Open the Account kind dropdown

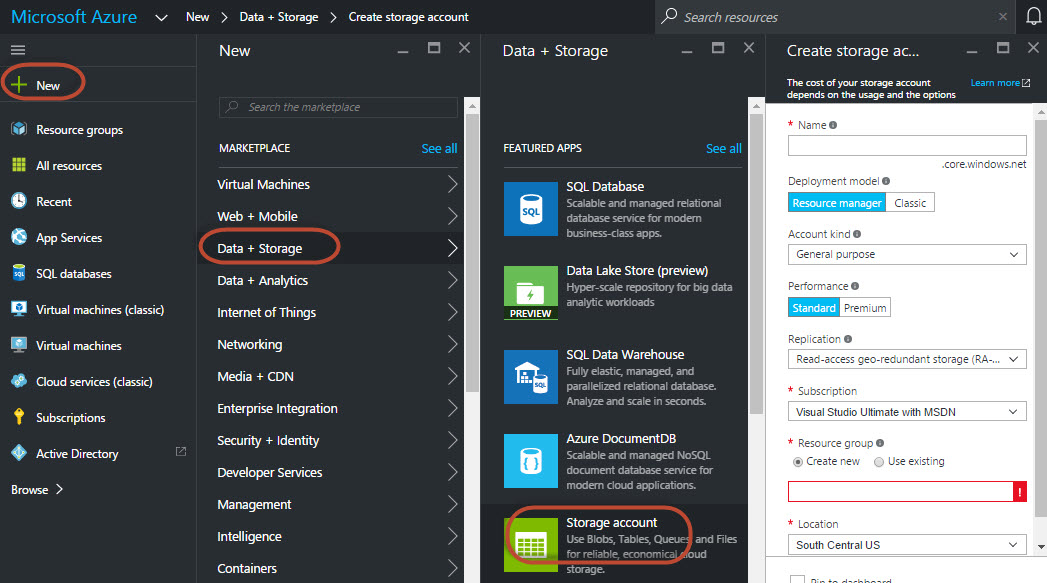click(907, 255)
